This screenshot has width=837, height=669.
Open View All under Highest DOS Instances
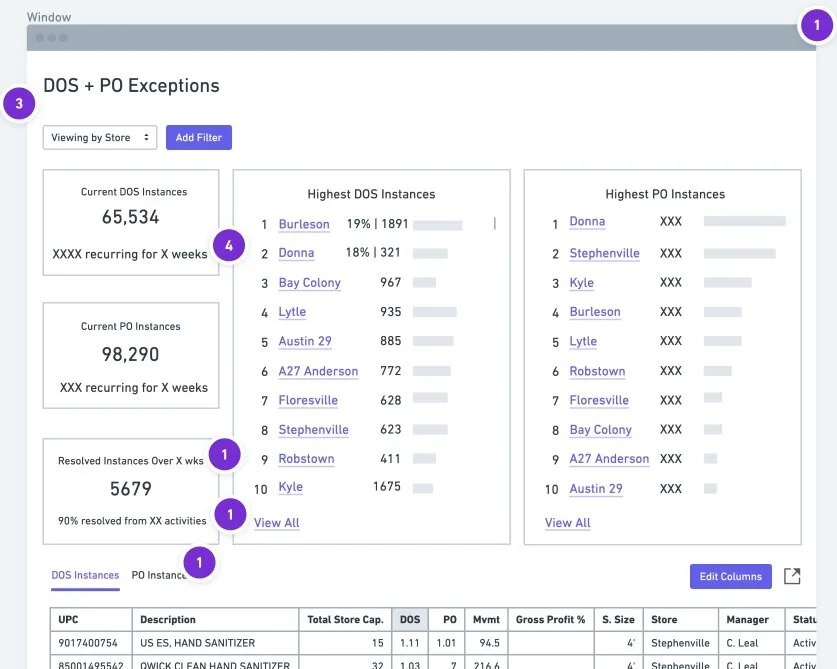275,522
